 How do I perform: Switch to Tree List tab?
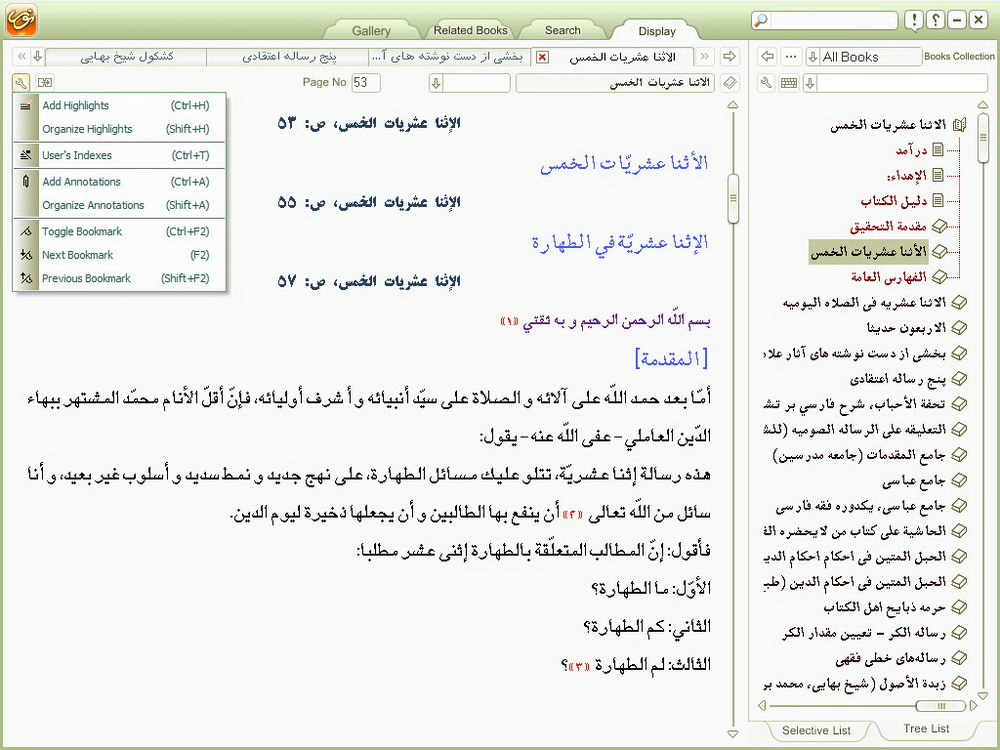coord(926,728)
